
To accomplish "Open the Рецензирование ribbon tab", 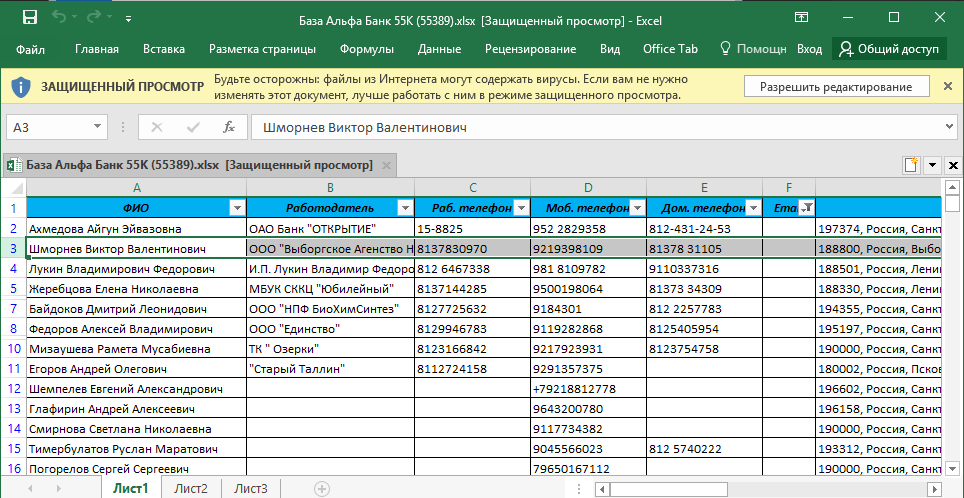I will click(530, 49).
